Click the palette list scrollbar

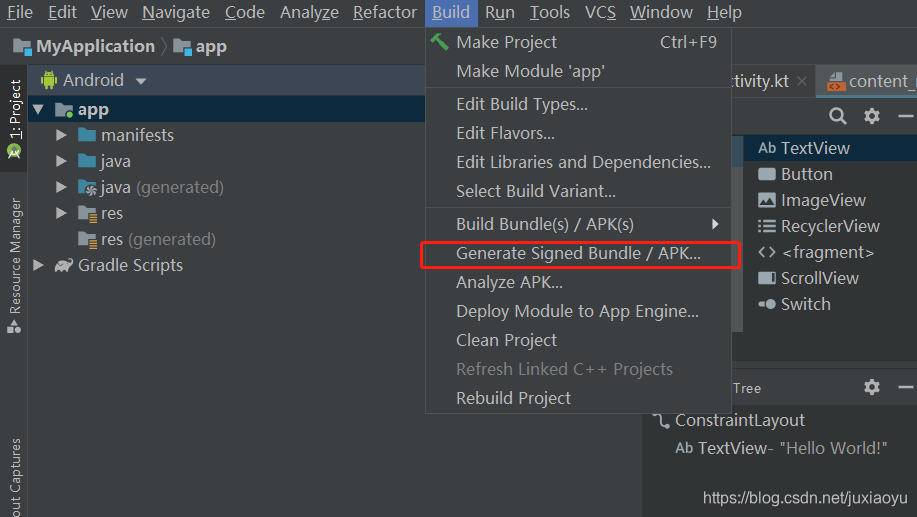click(737, 234)
